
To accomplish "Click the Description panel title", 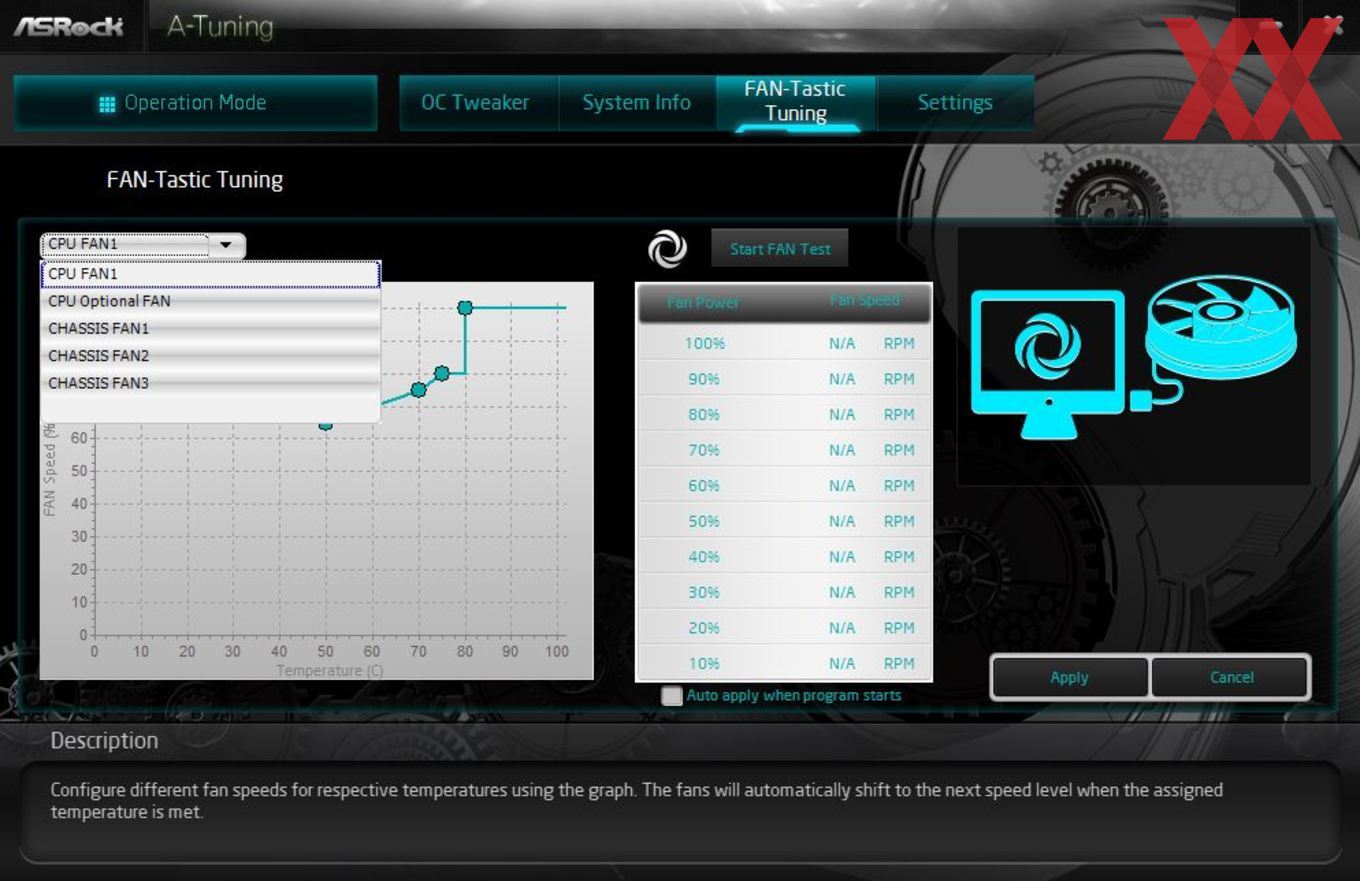I will tap(104, 741).
